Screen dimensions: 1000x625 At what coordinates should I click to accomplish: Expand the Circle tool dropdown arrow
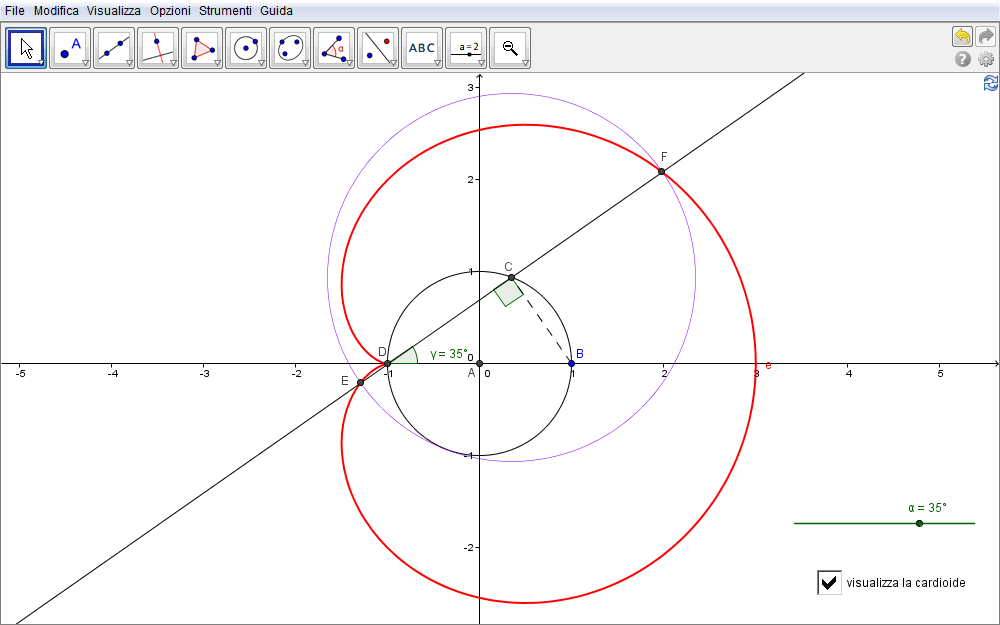click(261, 63)
